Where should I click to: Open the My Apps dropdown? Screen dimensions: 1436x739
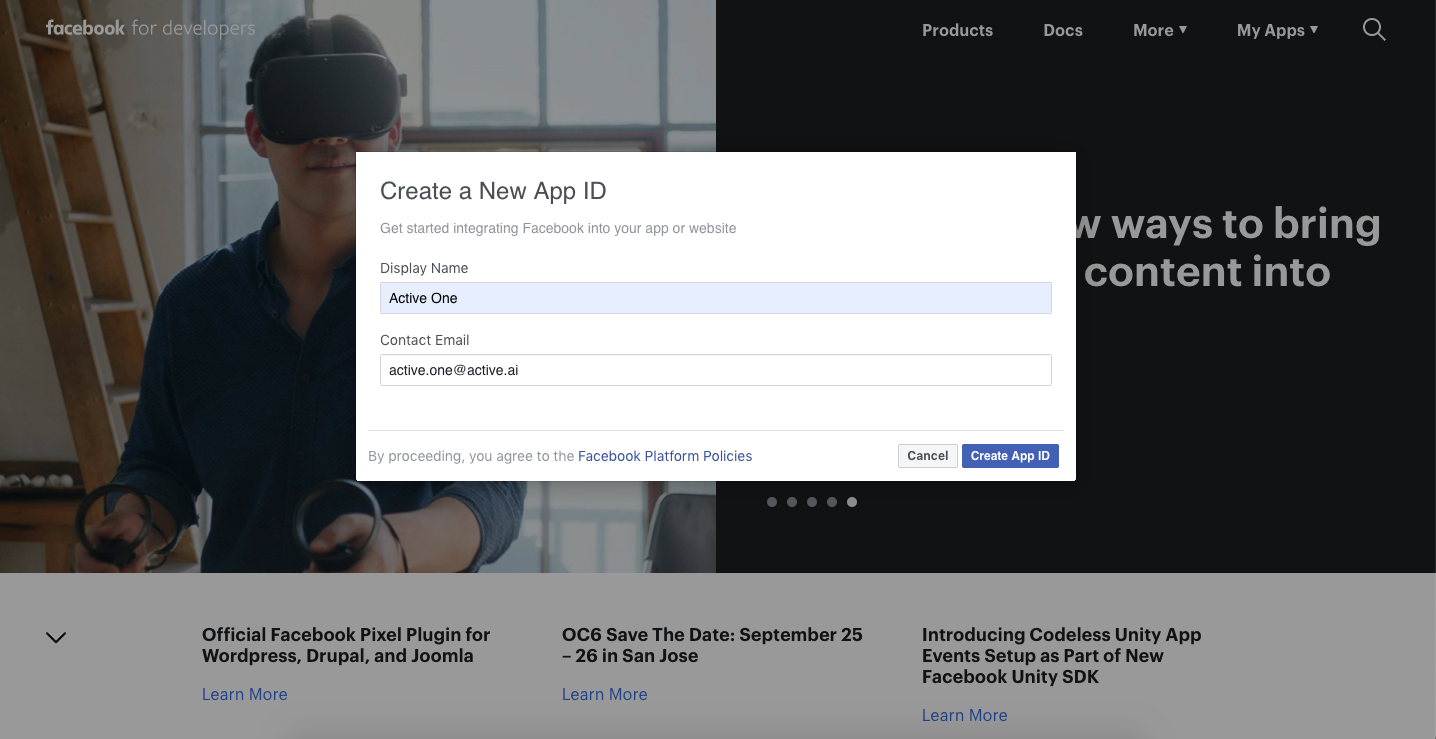click(1277, 30)
